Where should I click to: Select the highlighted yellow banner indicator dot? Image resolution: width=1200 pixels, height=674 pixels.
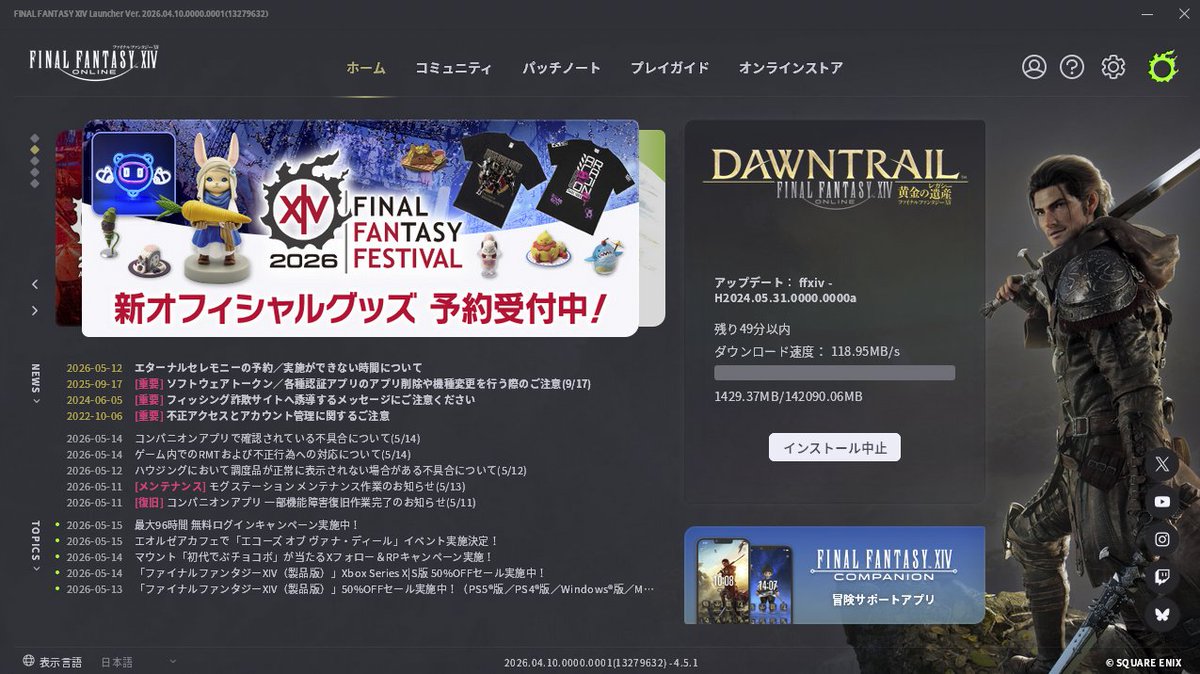coord(35,149)
